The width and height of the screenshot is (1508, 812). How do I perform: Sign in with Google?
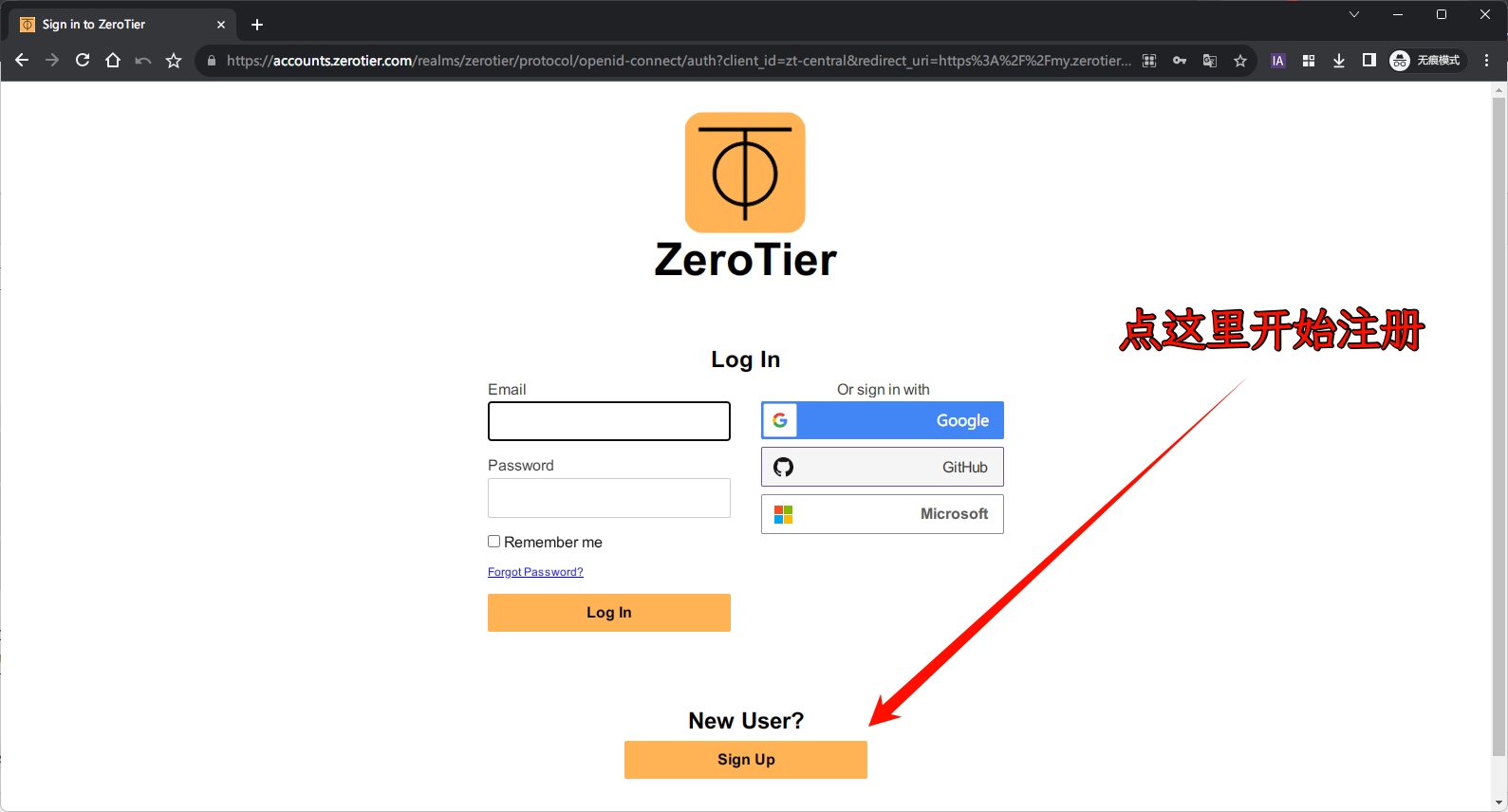pos(883,420)
